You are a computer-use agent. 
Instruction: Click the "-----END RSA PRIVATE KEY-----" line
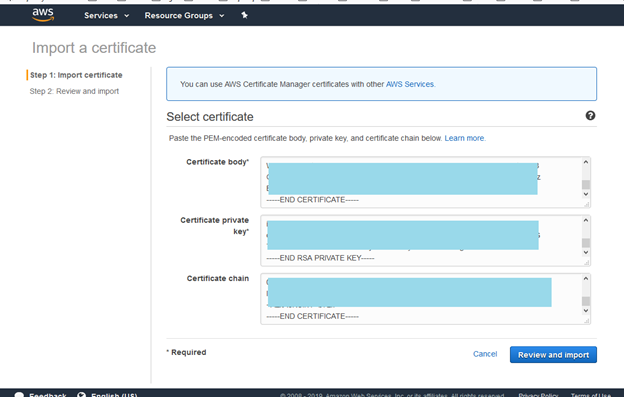pos(320,258)
